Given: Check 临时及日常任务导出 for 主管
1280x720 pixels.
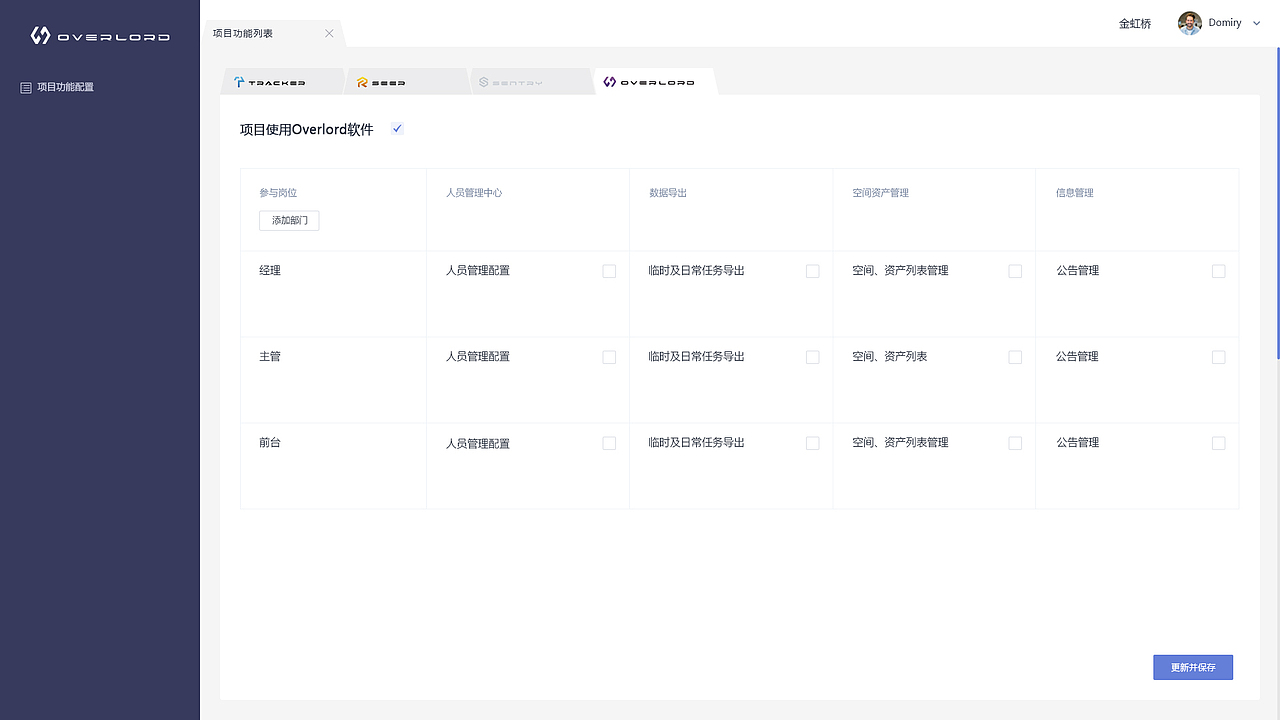Looking at the screenshot, I should 812,357.
